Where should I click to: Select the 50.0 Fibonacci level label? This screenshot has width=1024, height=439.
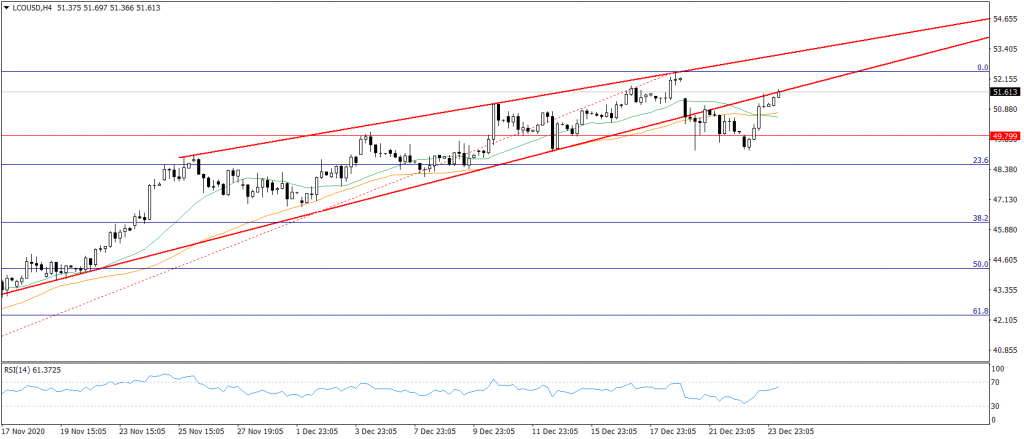point(981,264)
